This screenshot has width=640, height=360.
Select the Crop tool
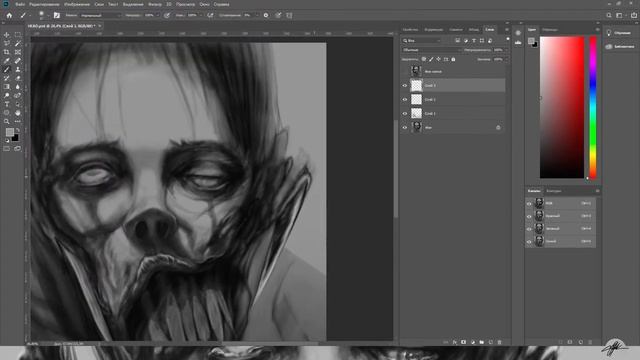[x=7, y=52]
